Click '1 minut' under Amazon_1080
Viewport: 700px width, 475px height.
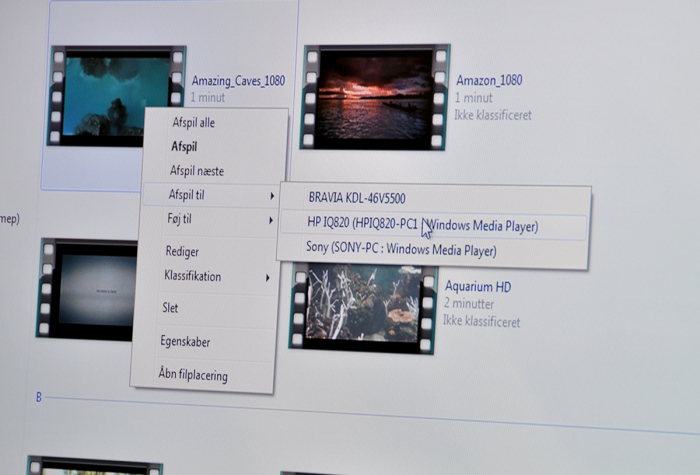pos(474,98)
